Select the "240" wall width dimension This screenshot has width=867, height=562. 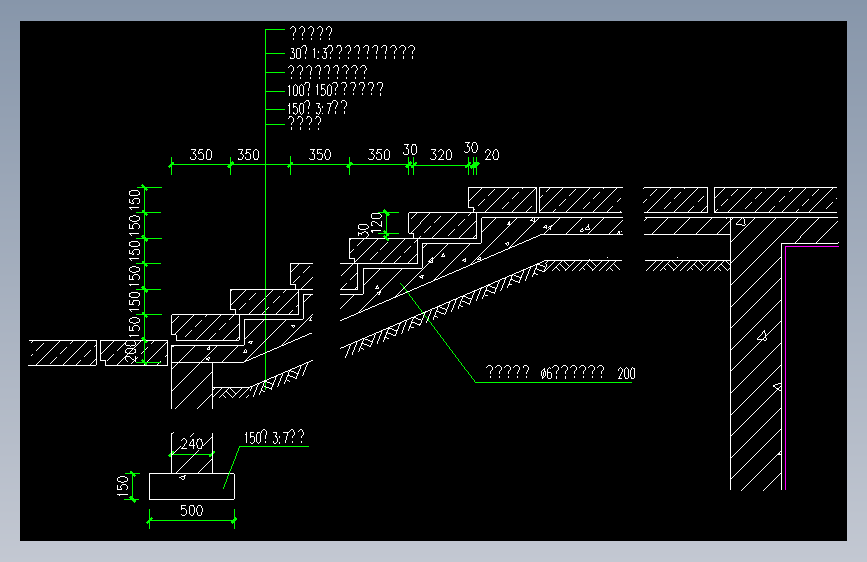pos(192,444)
